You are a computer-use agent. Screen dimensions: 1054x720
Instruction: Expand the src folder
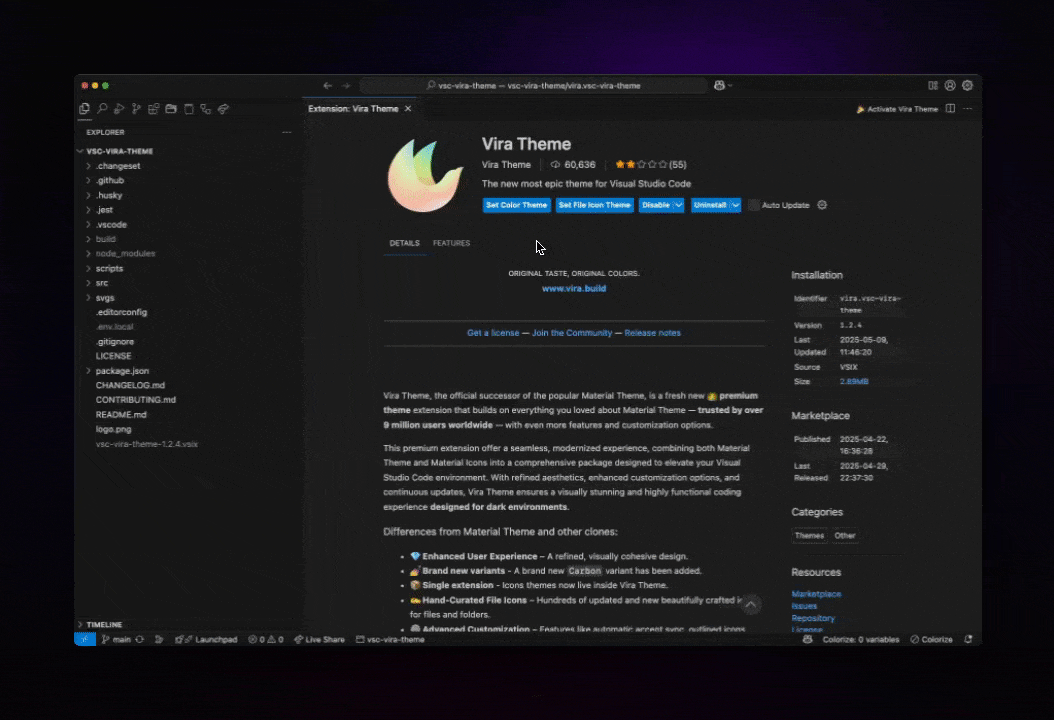click(102, 283)
